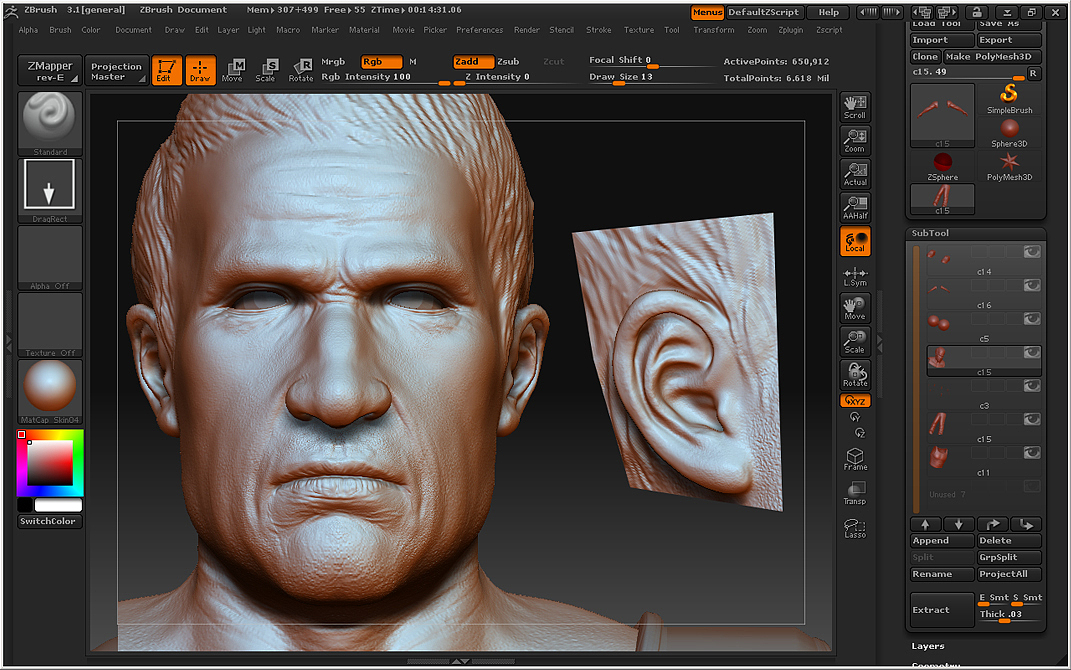Open the Document menu
1071x670 pixels.
pyautogui.click(x=133, y=30)
